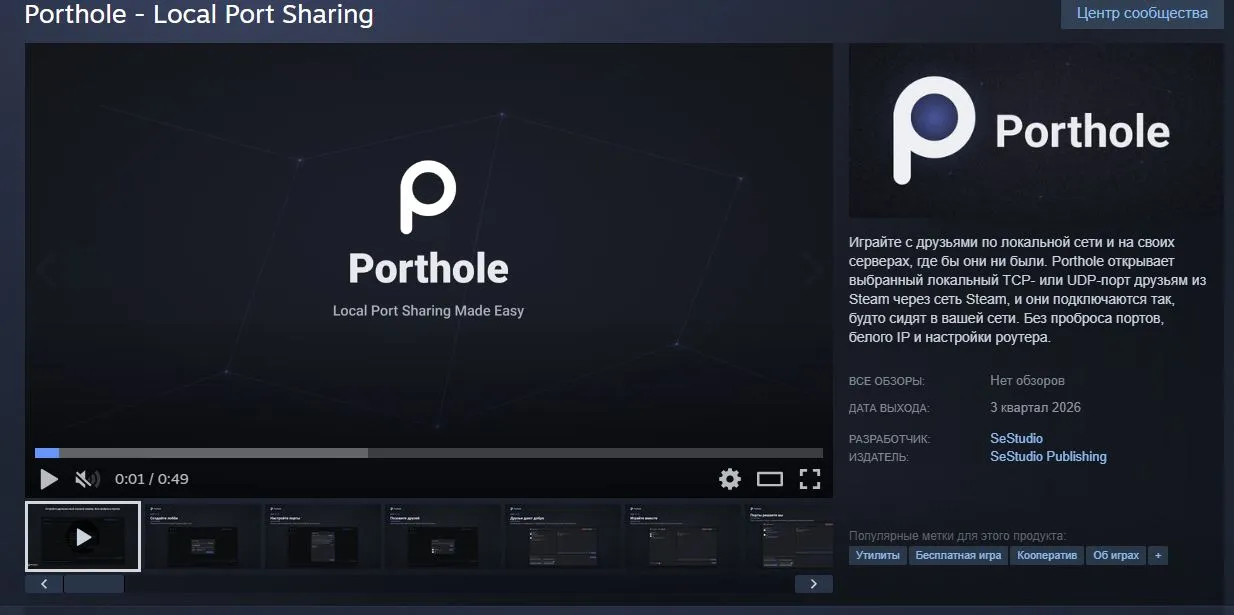The width and height of the screenshot is (1234, 615).
Task: Select the Об играх tag
Action: [x=1116, y=555]
